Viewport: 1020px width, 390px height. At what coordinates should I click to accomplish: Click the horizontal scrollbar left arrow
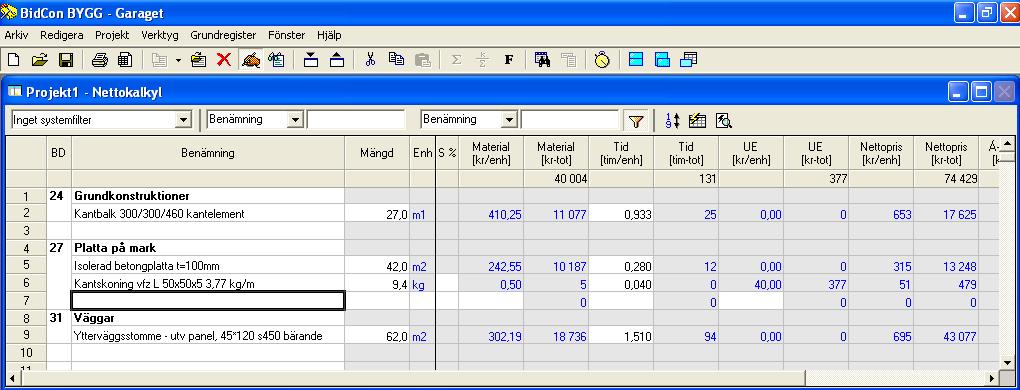12,378
